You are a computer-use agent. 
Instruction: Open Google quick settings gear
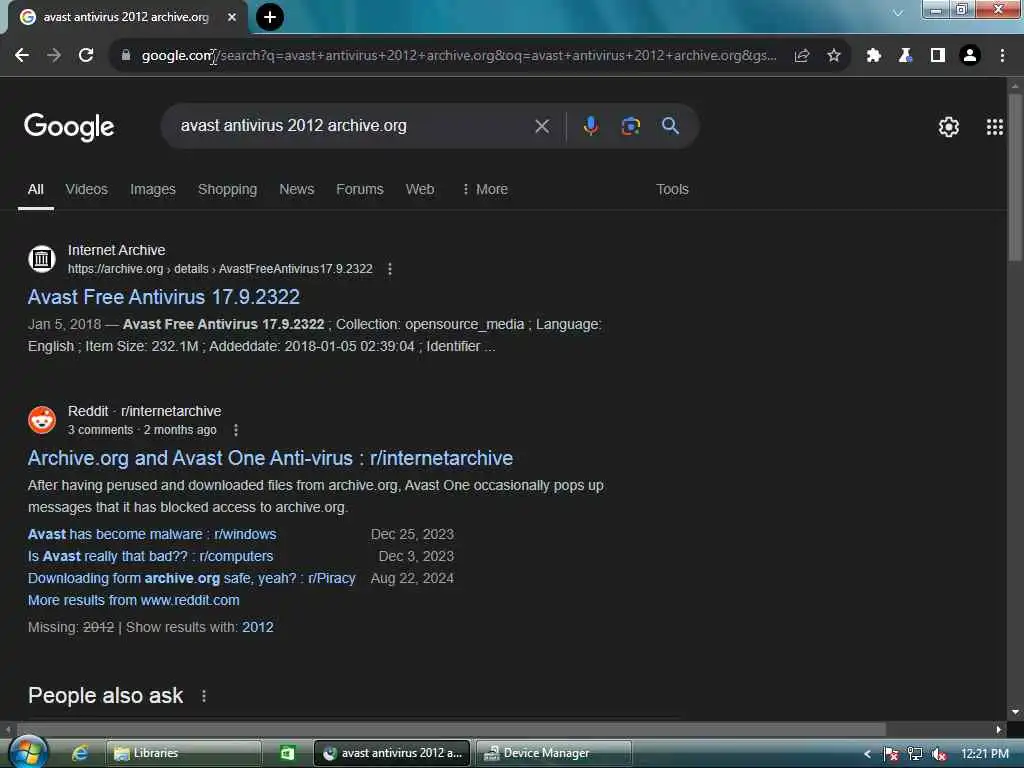(x=948, y=127)
